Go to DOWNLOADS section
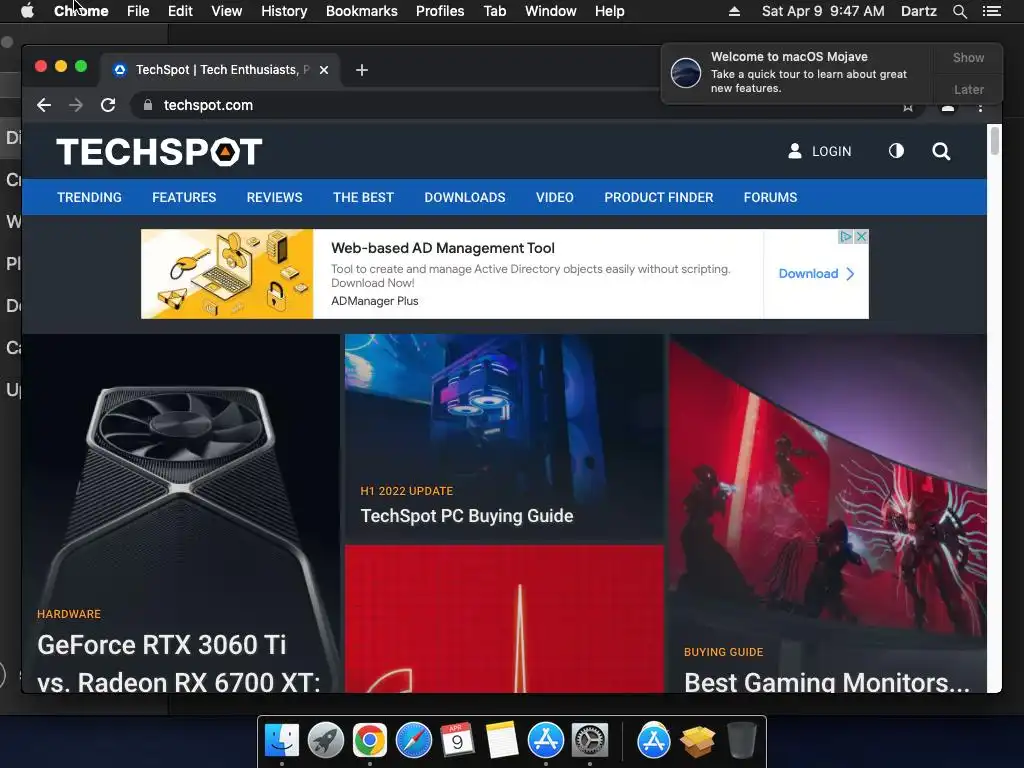 click(x=465, y=197)
